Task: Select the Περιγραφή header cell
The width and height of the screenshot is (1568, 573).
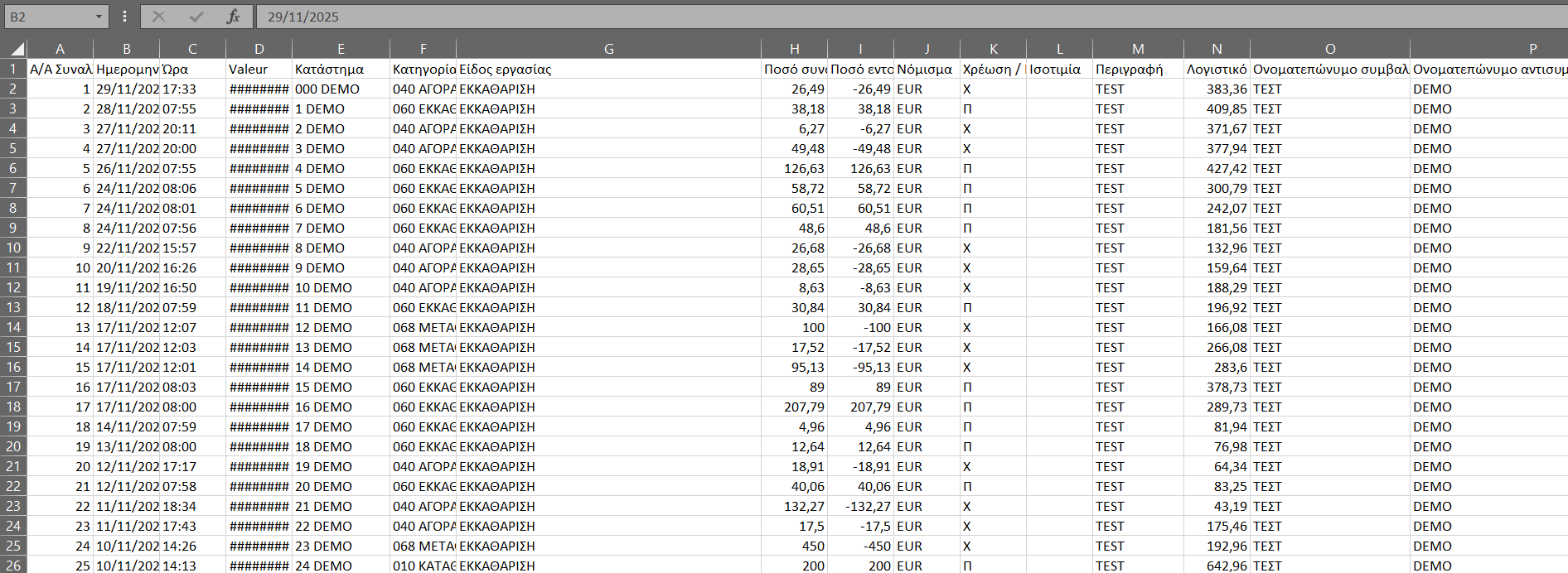Action: [x=1137, y=70]
